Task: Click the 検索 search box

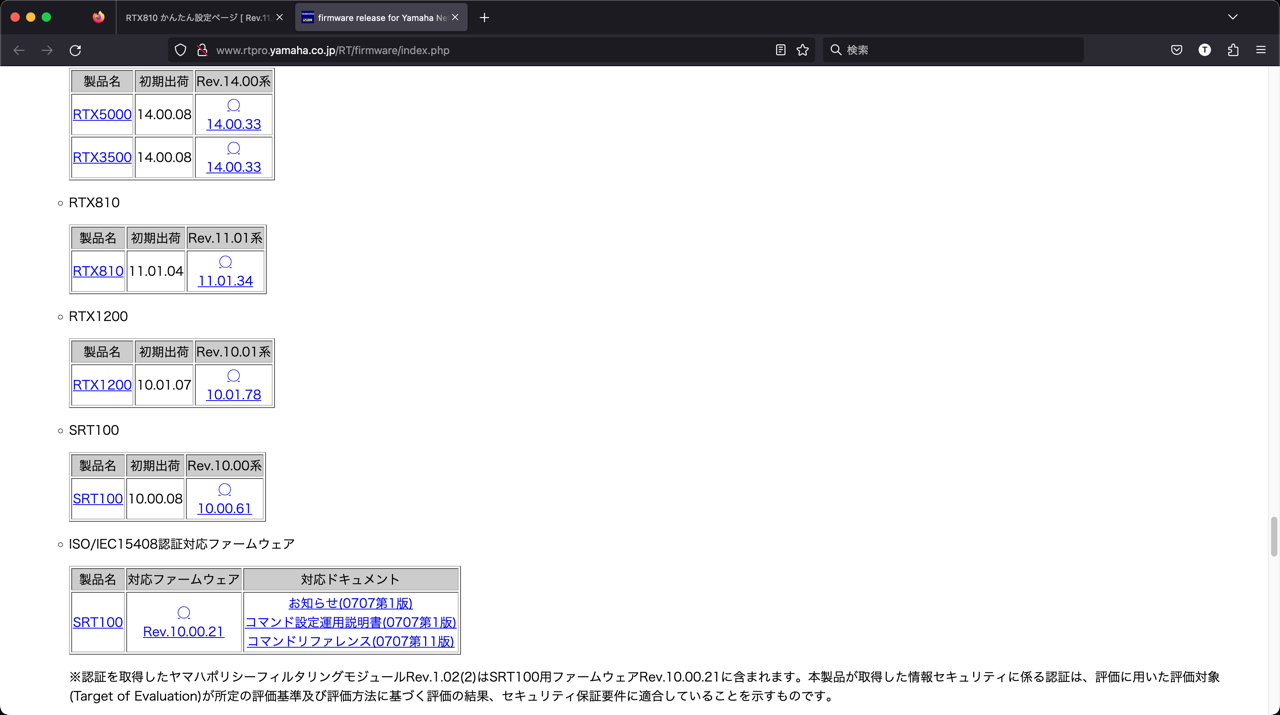Action: [x=953, y=50]
